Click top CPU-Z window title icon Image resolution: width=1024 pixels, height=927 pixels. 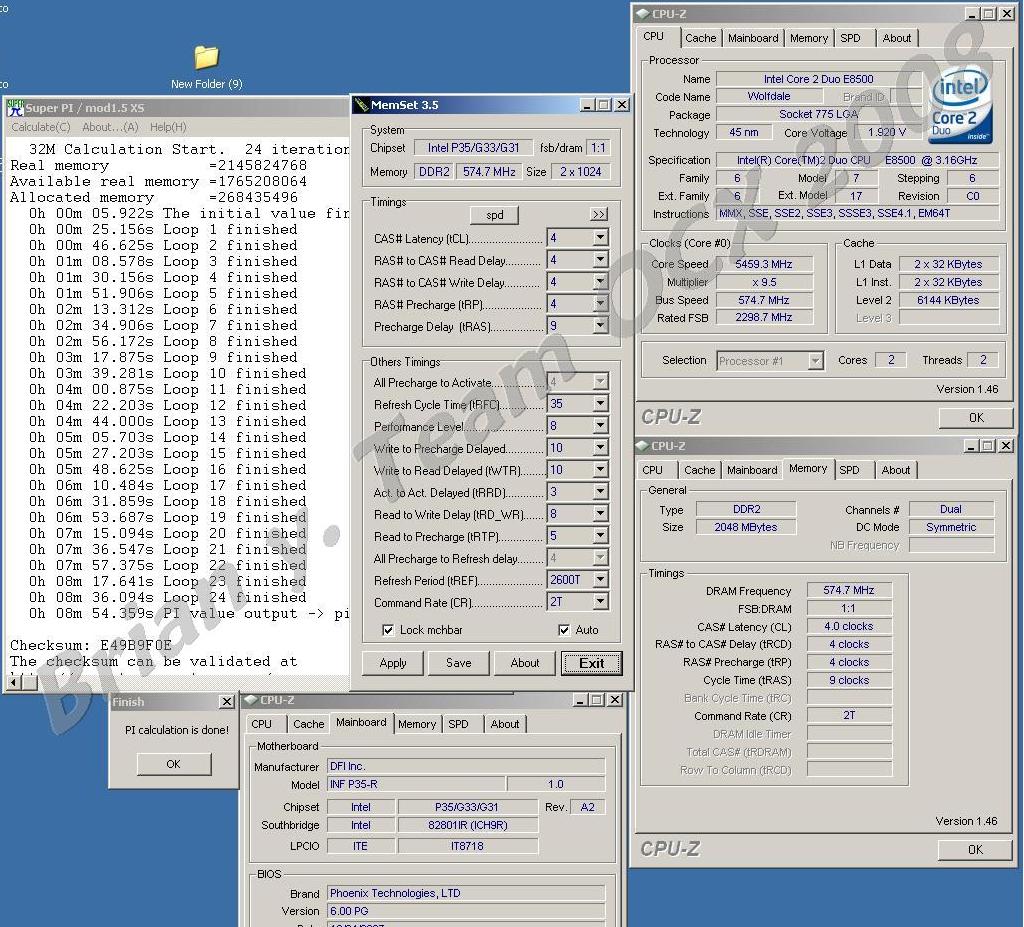[643, 14]
